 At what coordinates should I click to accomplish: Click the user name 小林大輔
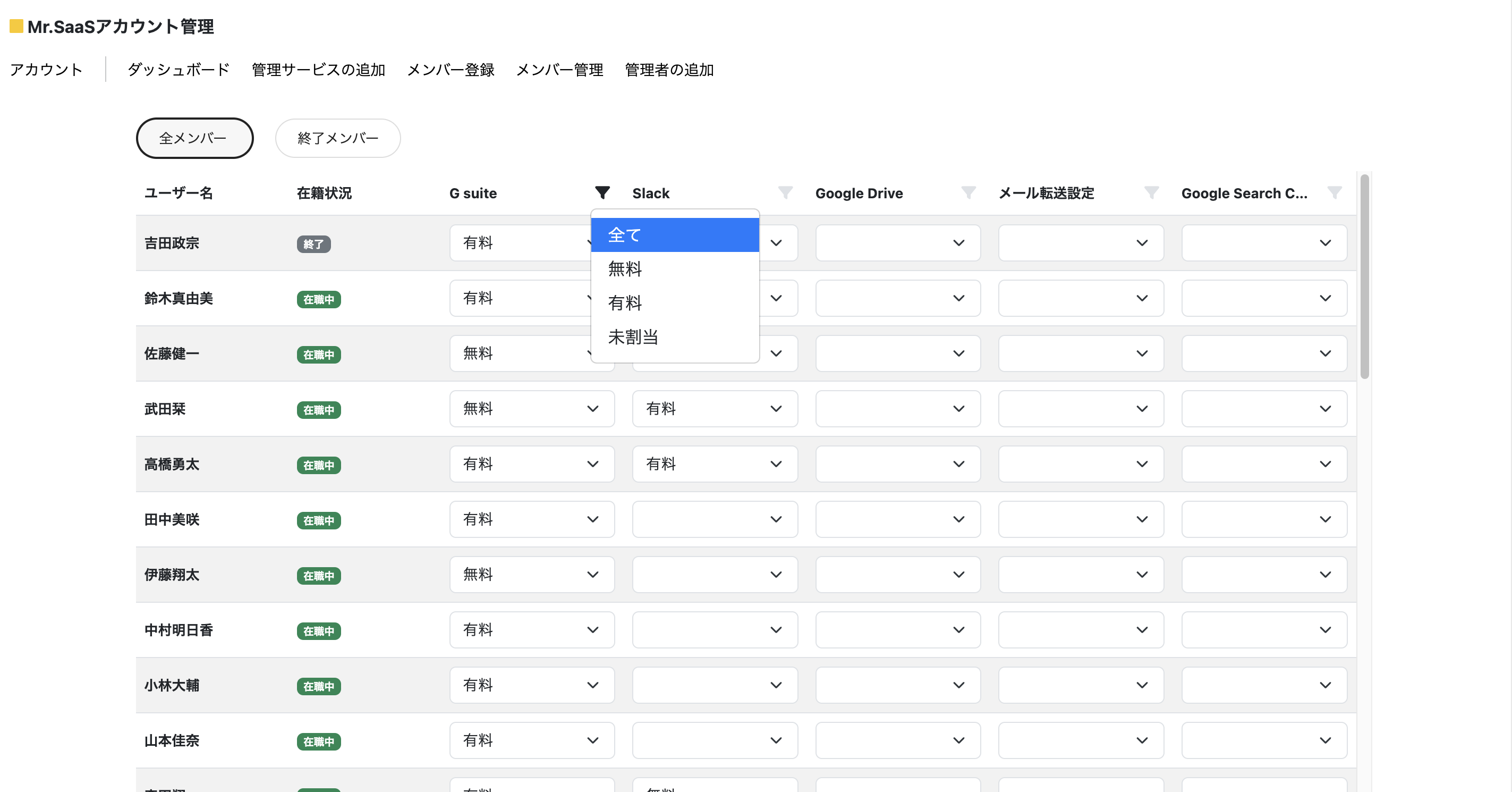[172, 685]
